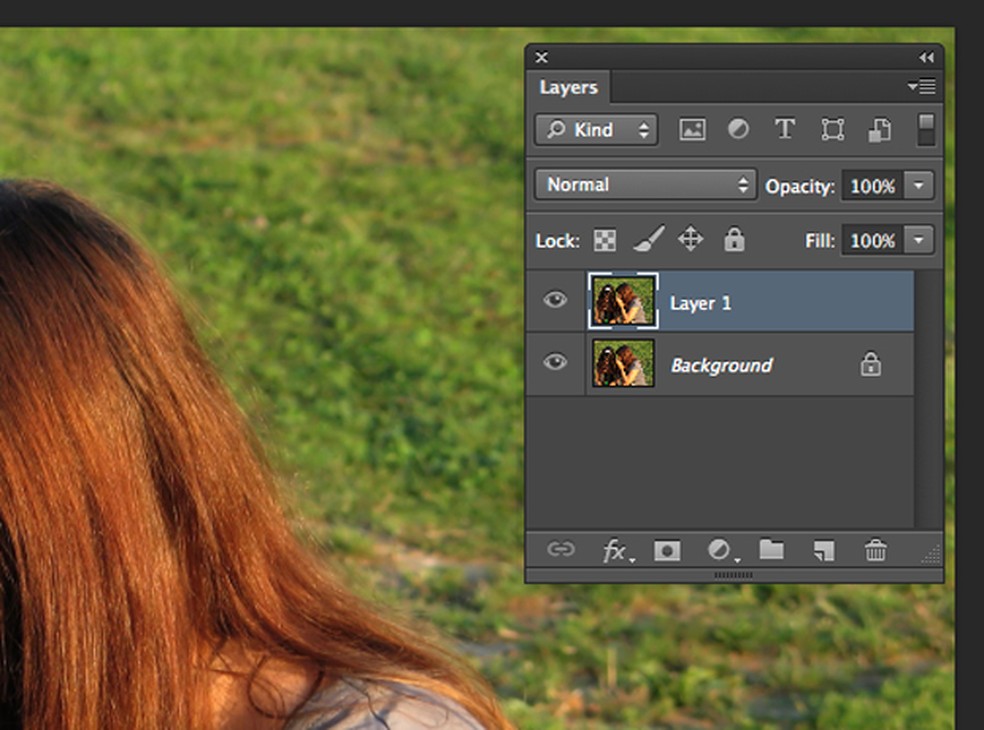Select the Background layer thumbnail
The height and width of the screenshot is (730, 984).
(623, 363)
